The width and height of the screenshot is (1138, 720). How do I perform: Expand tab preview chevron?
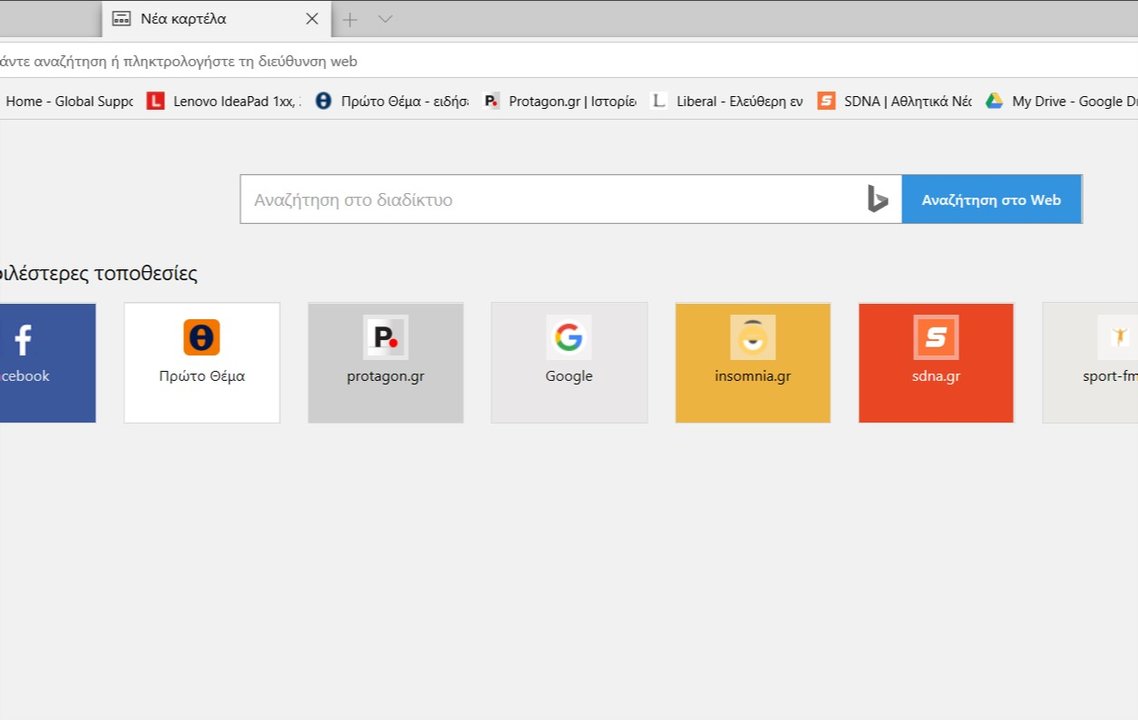tap(385, 20)
